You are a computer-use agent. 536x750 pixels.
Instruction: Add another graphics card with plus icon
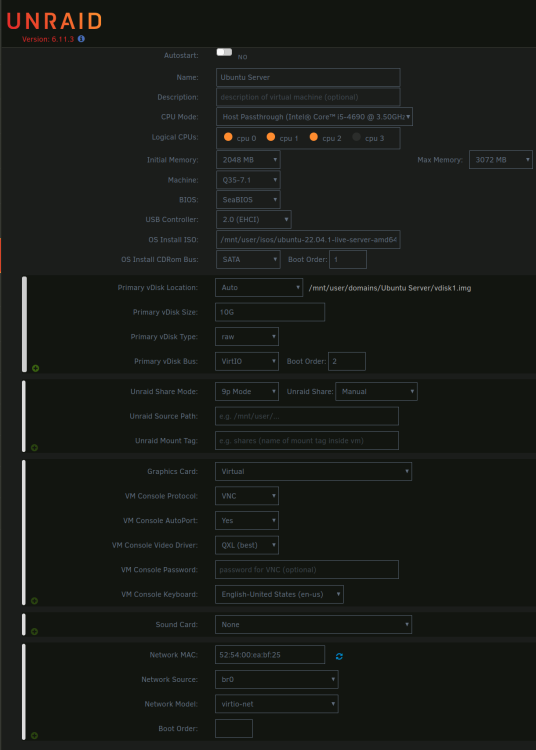point(34,600)
